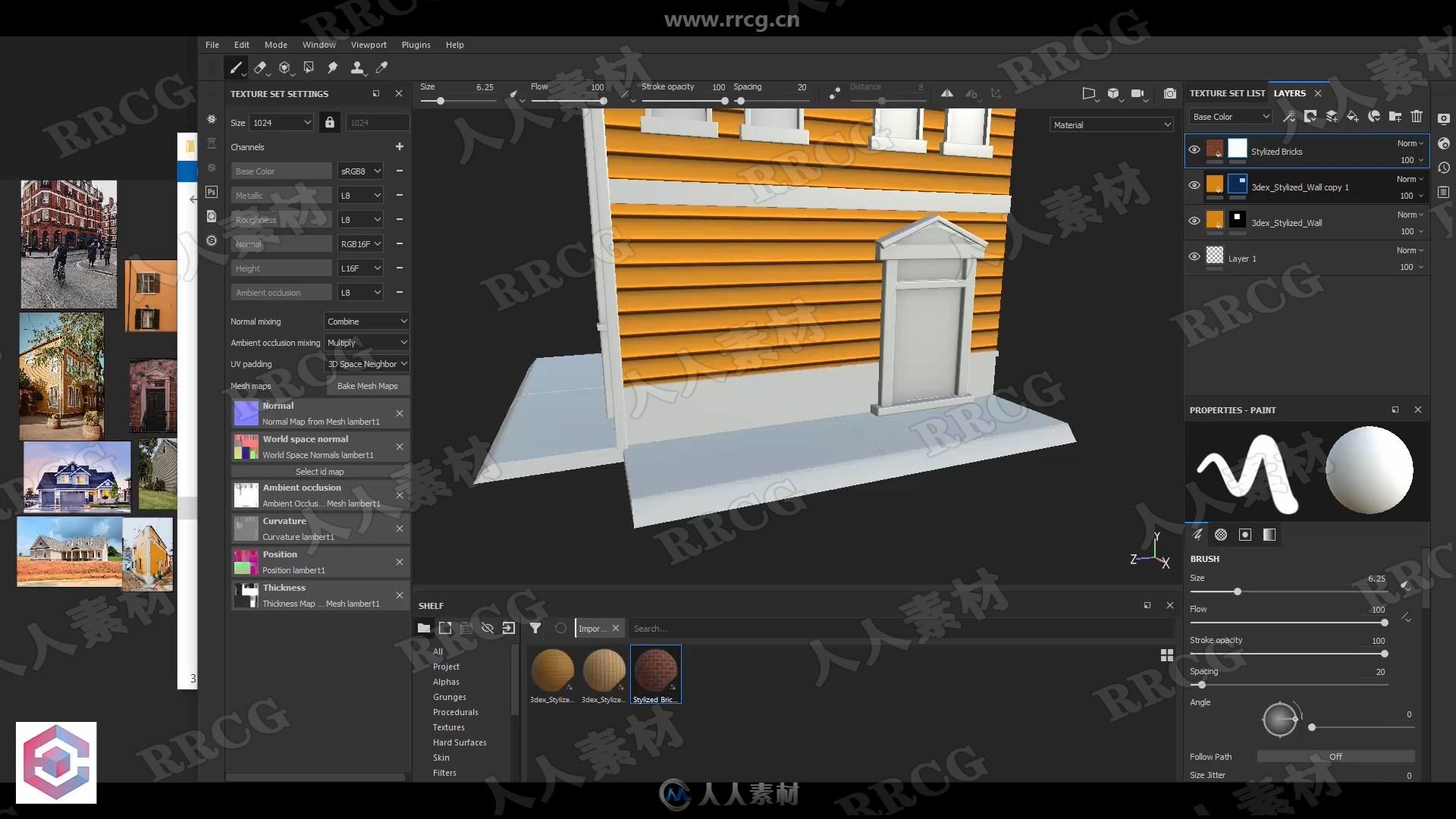Expand the Ambient occlusion mixing dropdown
1456x819 pixels.
(x=366, y=342)
